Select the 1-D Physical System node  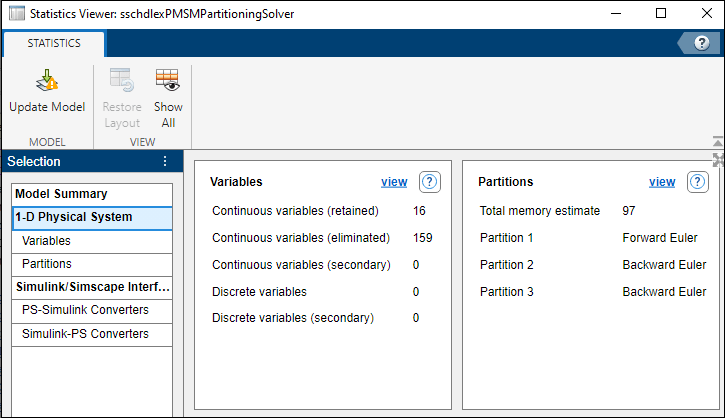[x=73, y=217]
